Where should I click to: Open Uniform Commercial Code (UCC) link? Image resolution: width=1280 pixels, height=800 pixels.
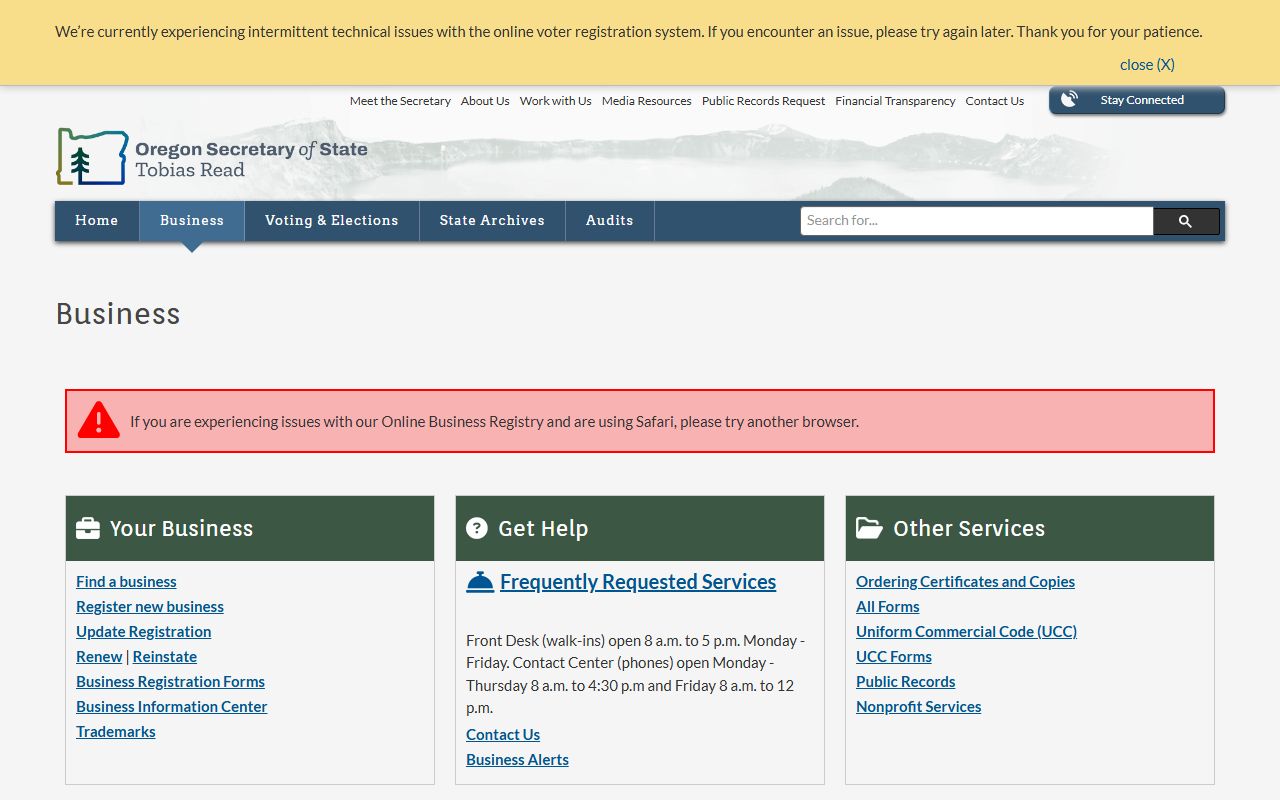[x=967, y=632]
